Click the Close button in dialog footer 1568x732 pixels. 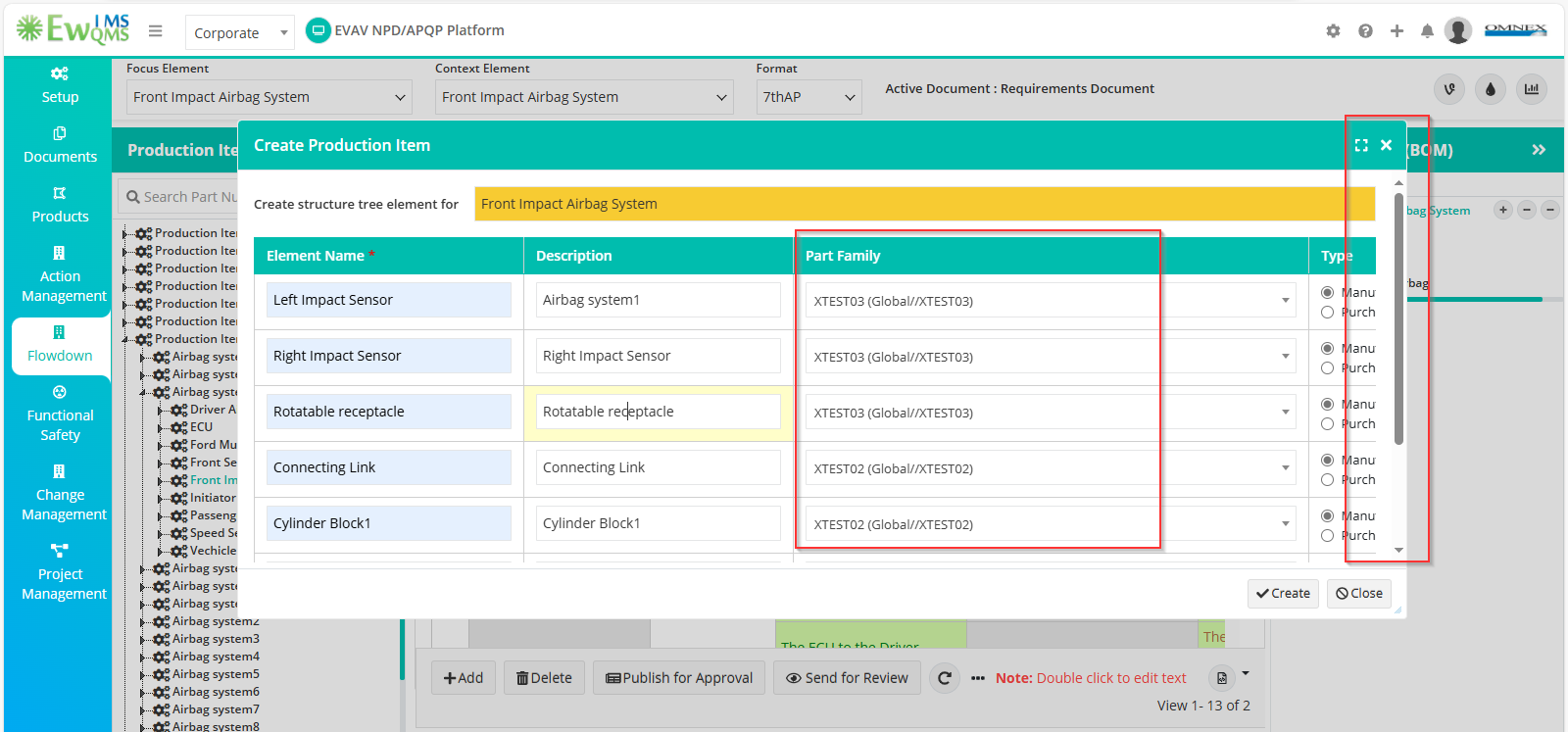[x=1358, y=593]
